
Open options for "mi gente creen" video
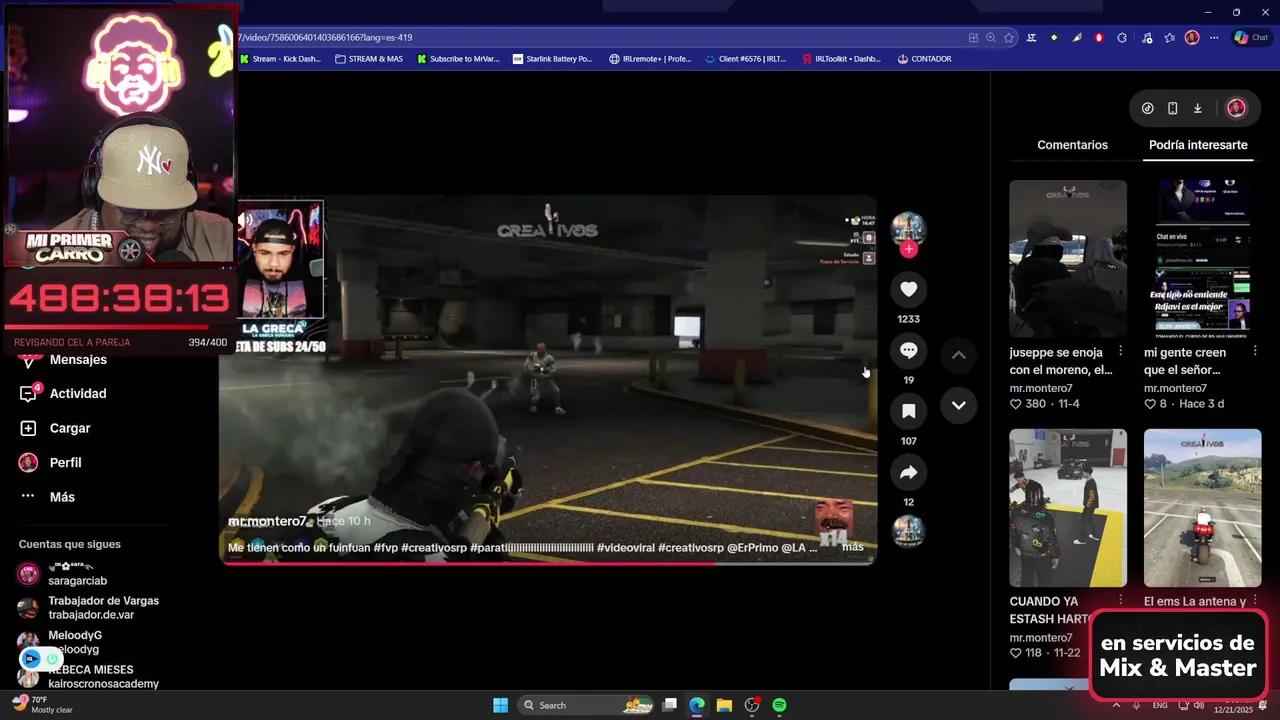click(x=1255, y=352)
